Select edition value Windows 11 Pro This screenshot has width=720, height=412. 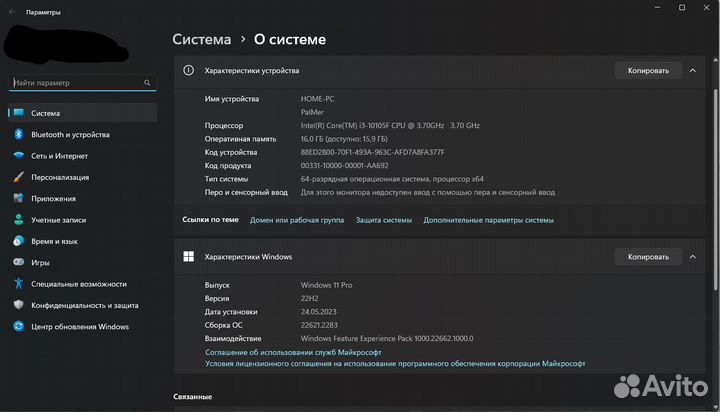[x=326, y=285]
